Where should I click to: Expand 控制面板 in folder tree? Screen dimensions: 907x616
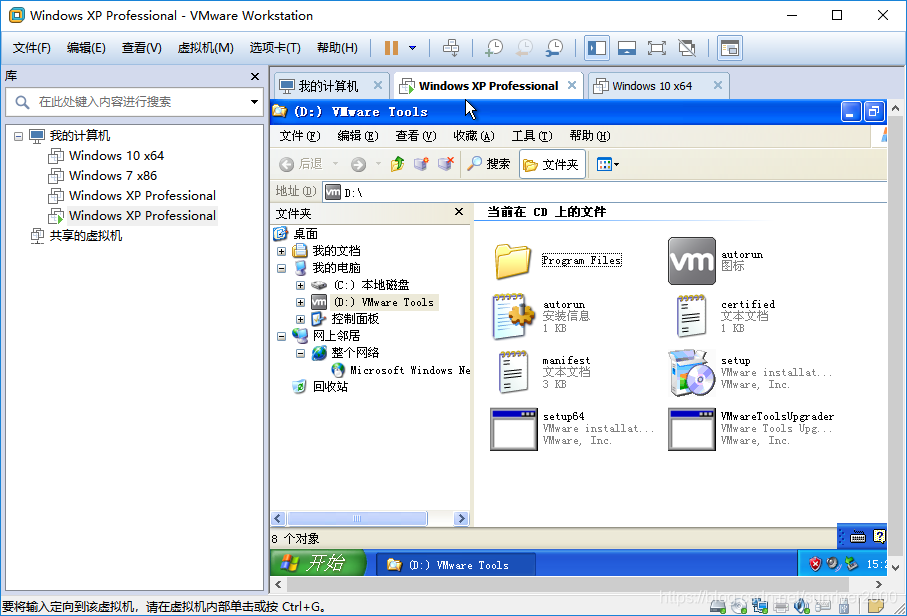tap(300, 319)
